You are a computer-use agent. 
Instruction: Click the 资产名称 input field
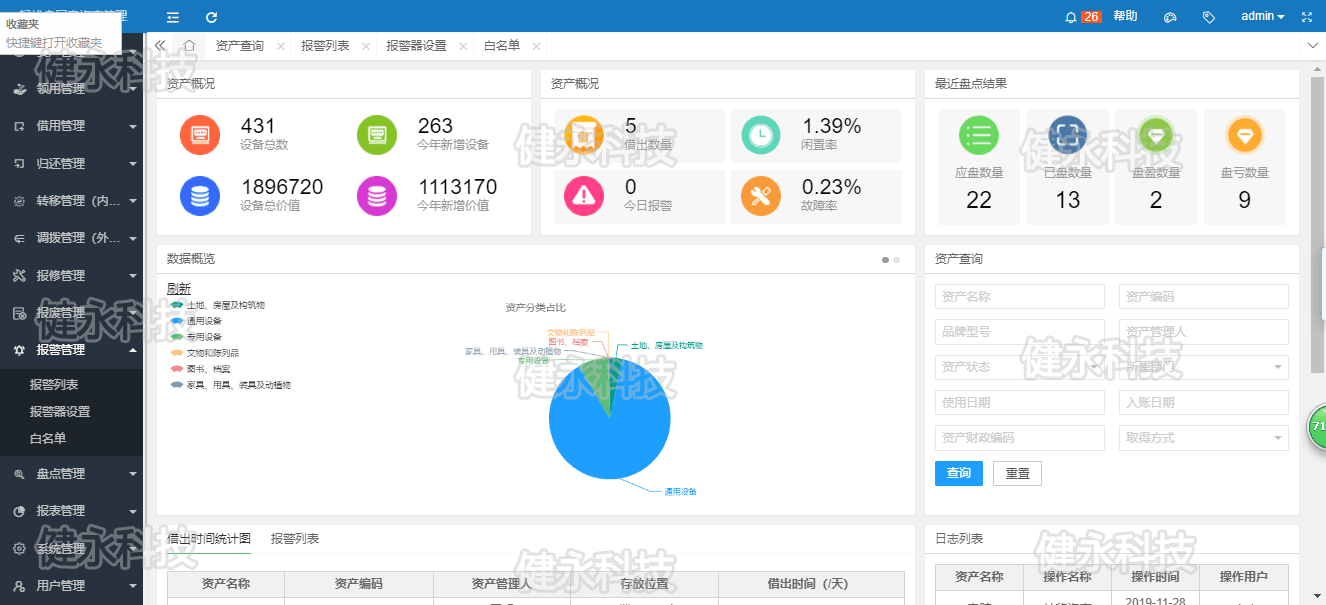[x=1019, y=297]
